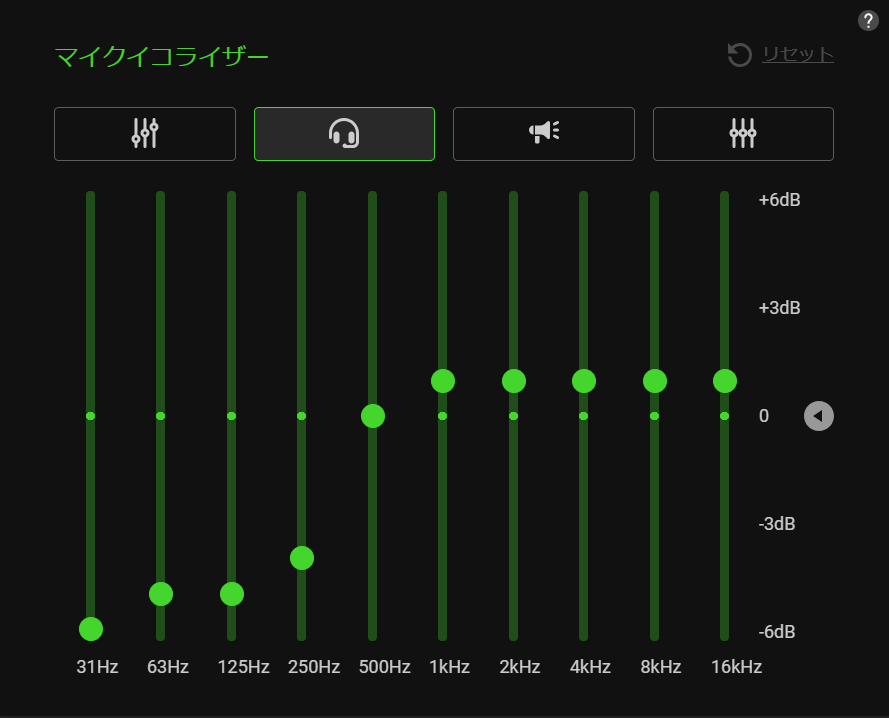The height and width of the screenshot is (718, 889).
Task: Click the gray arrow next to 0
Action: pyautogui.click(x=818, y=416)
